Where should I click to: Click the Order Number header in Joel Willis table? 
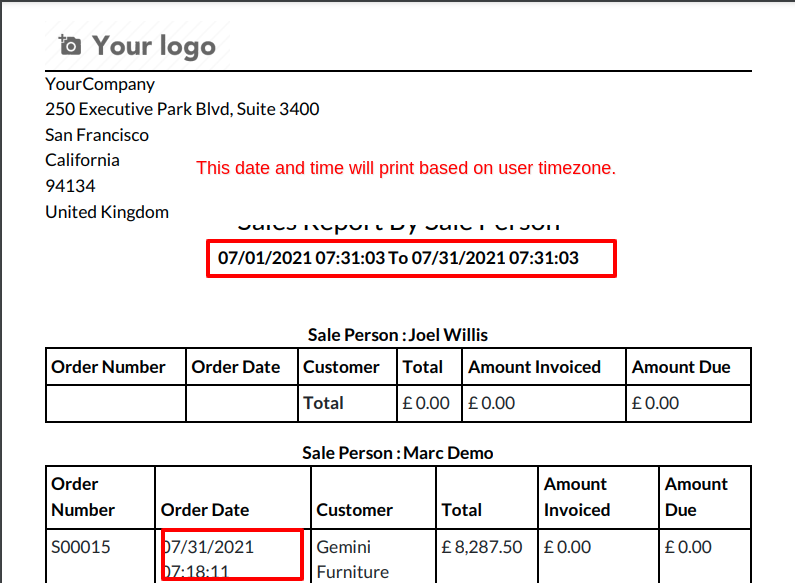pyautogui.click(x=109, y=367)
